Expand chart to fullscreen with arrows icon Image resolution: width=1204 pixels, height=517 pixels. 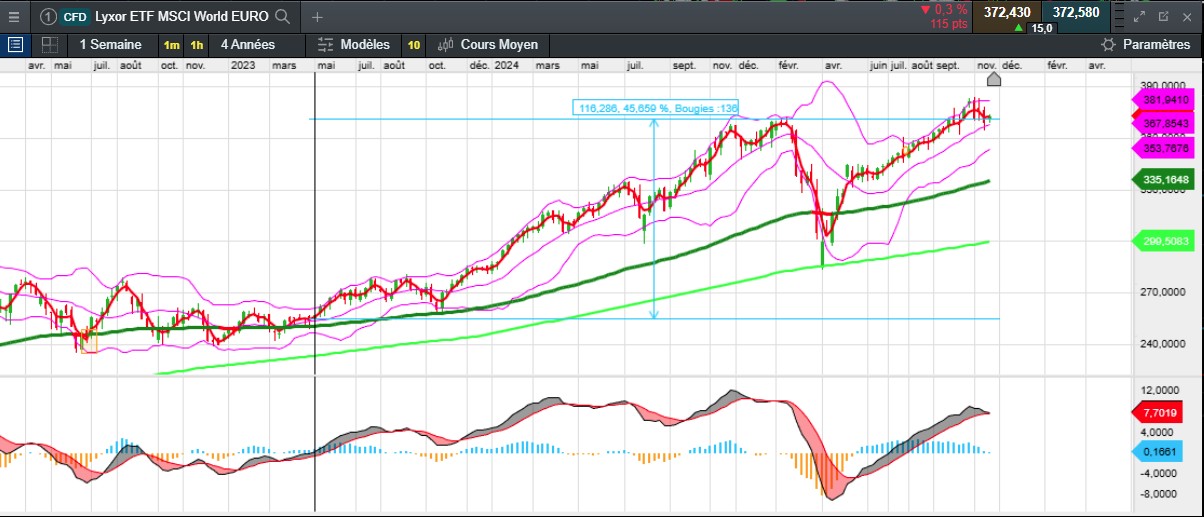1138,17
